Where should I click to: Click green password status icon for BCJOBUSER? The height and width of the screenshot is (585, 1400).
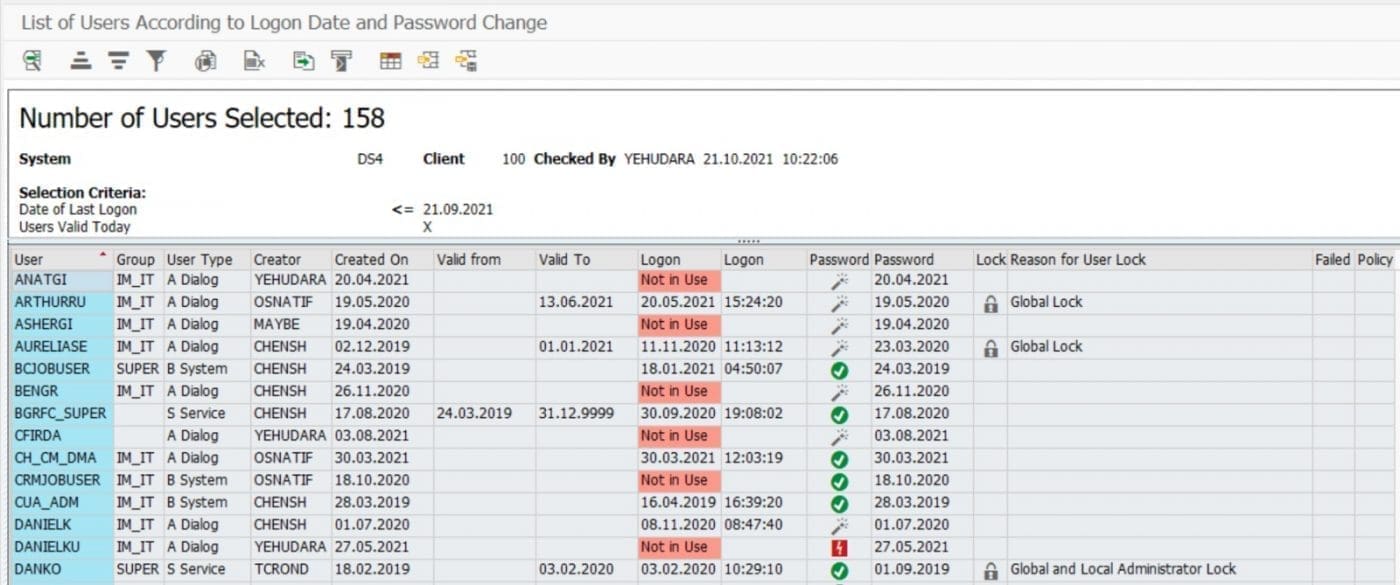point(839,369)
